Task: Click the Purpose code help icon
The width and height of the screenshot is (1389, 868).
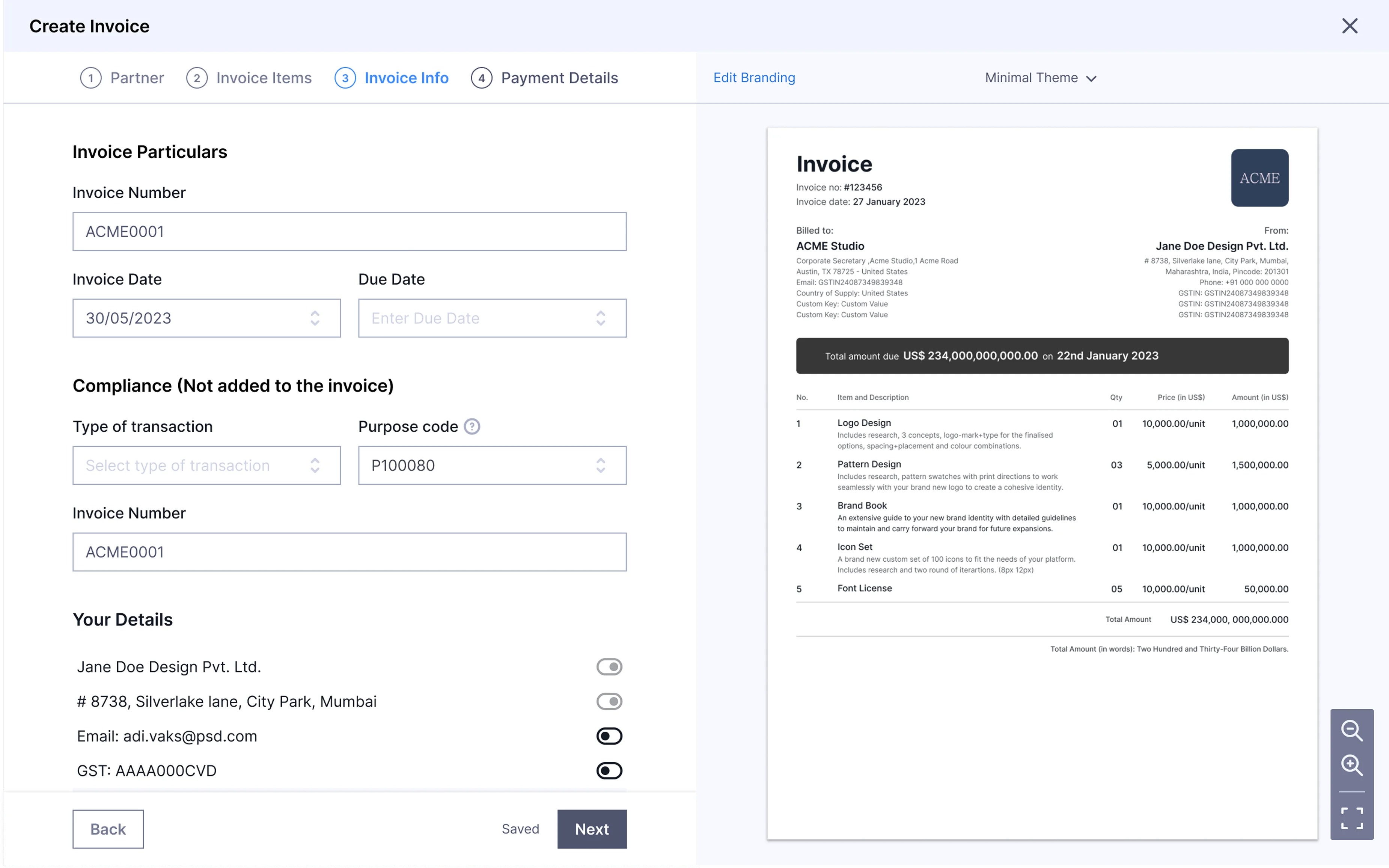Action: (472, 426)
